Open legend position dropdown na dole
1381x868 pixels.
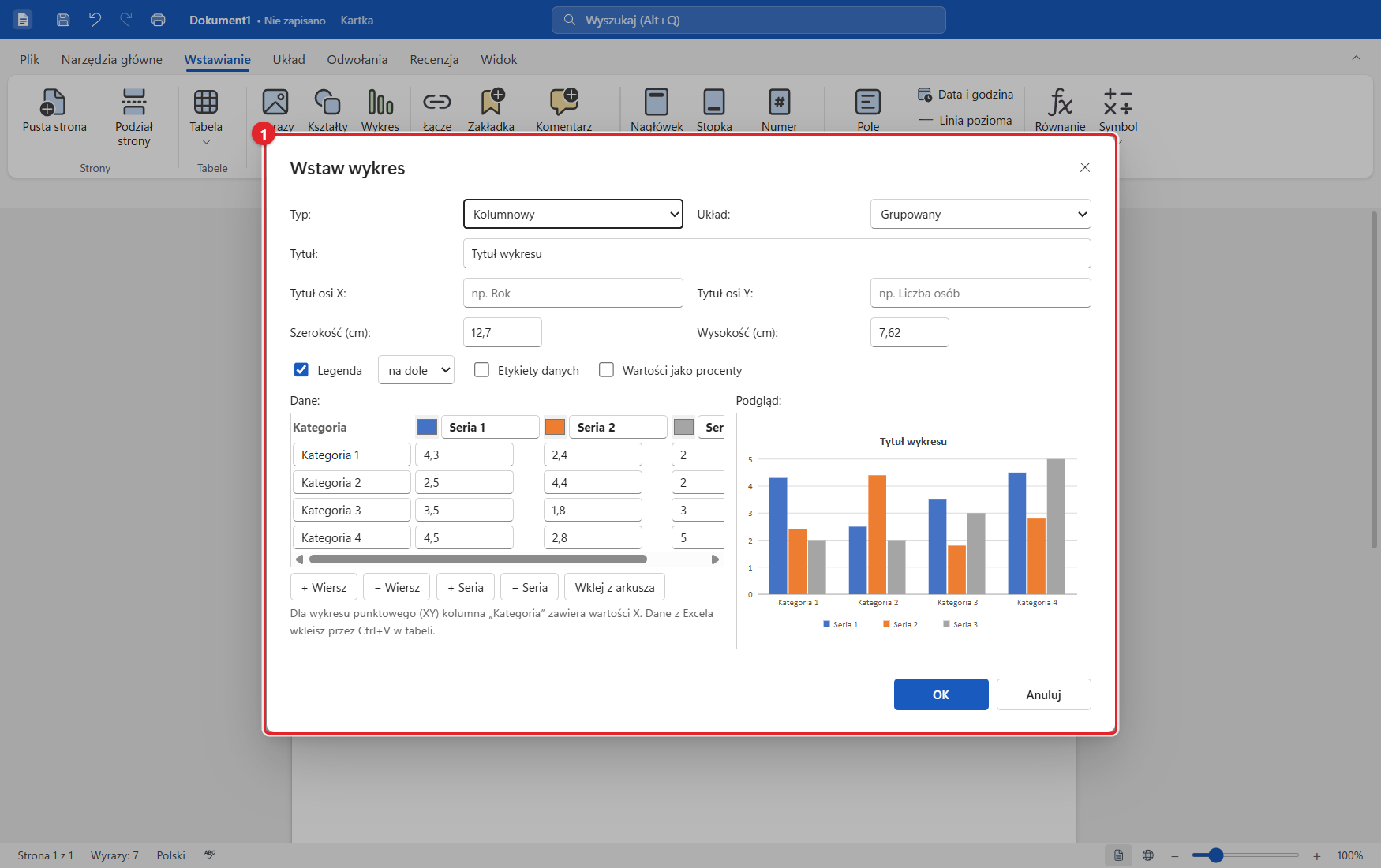(416, 369)
